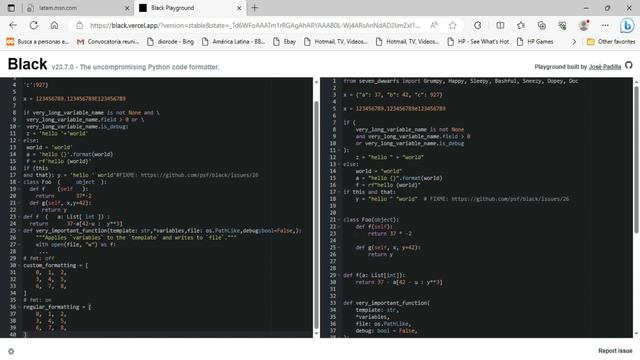Show more bookmarks chevron
Viewport: 640px width, 360px height.
click(x=573, y=42)
